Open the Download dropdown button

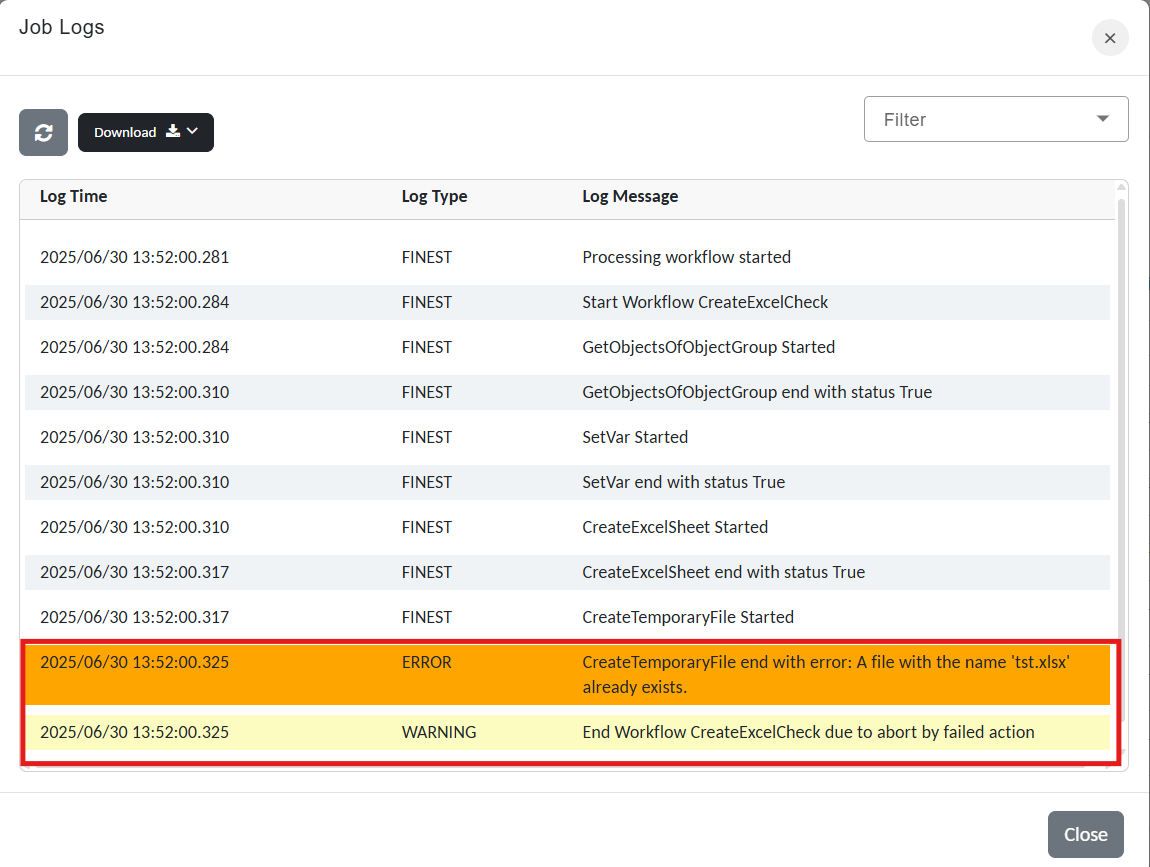coord(145,132)
